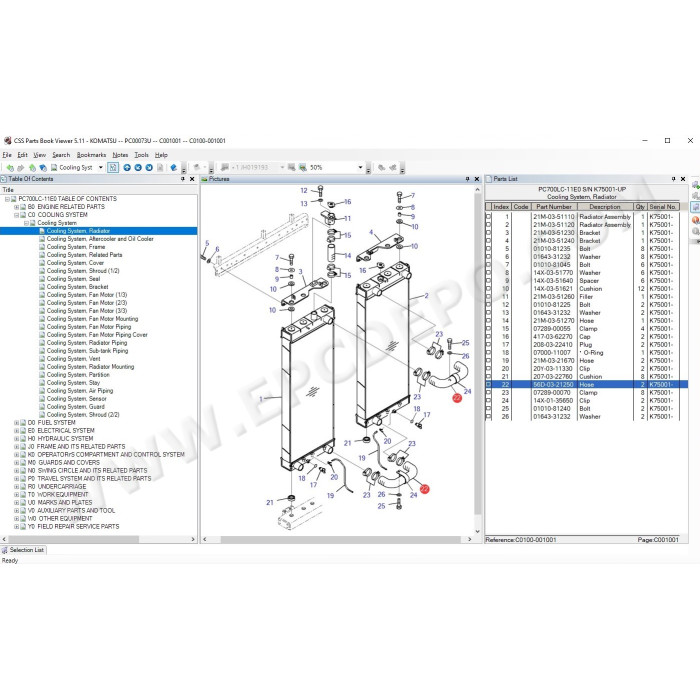The width and height of the screenshot is (700, 700).
Task: Open the 50% zoom dropdown
Action: pos(360,168)
